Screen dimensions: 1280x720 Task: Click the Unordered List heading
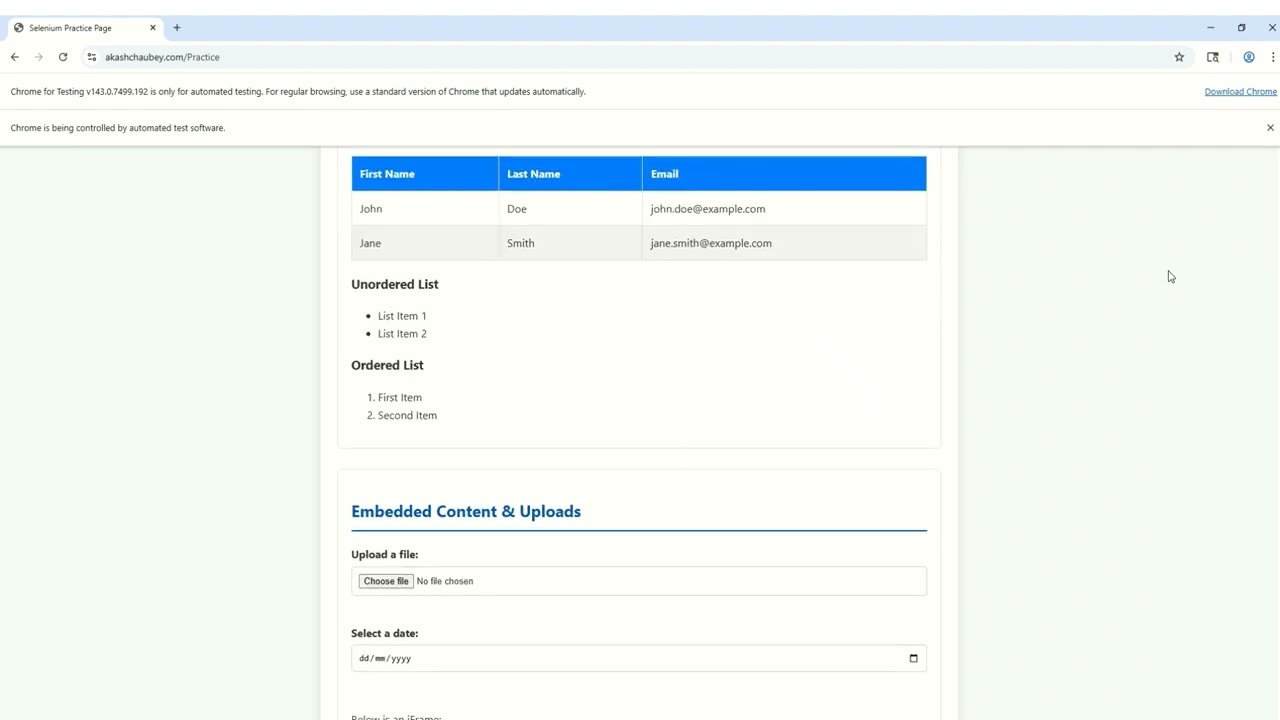pyautogui.click(x=395, y=284)
